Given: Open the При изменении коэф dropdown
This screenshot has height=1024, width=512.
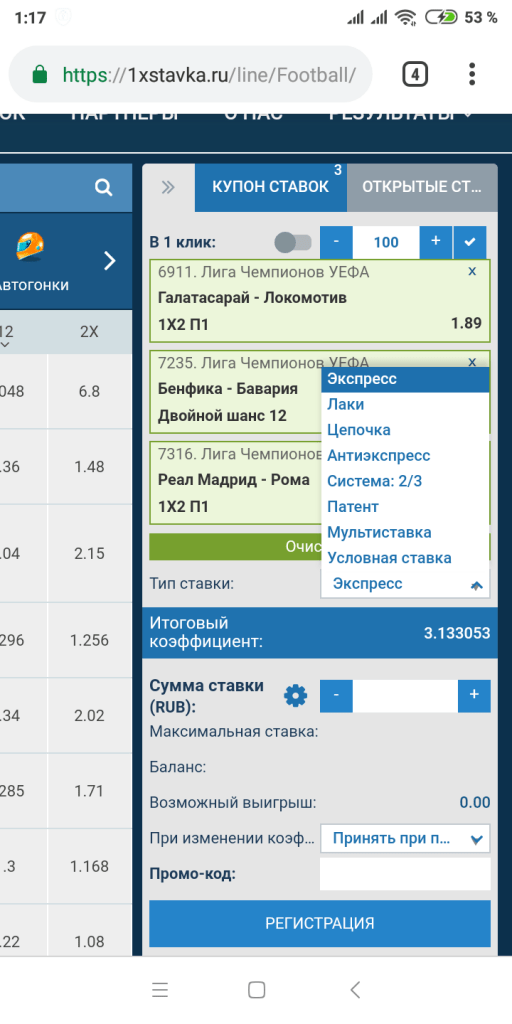Looking at the screenshot, I should 405,839.
